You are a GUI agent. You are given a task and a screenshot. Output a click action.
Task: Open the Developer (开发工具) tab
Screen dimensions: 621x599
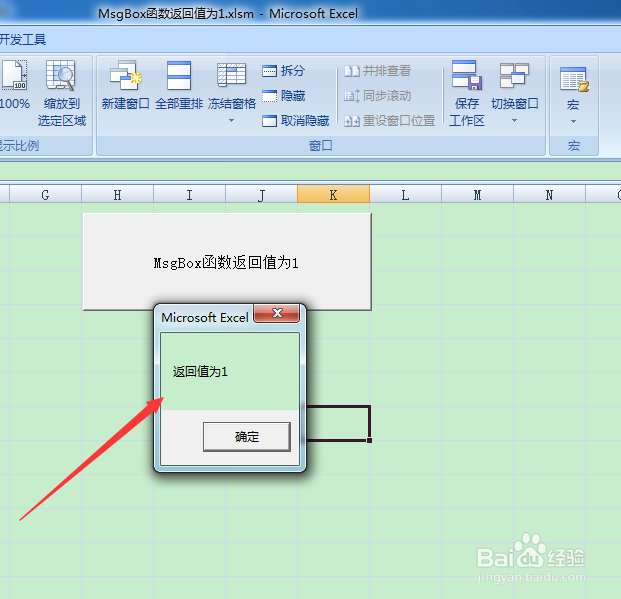point(23,40)
